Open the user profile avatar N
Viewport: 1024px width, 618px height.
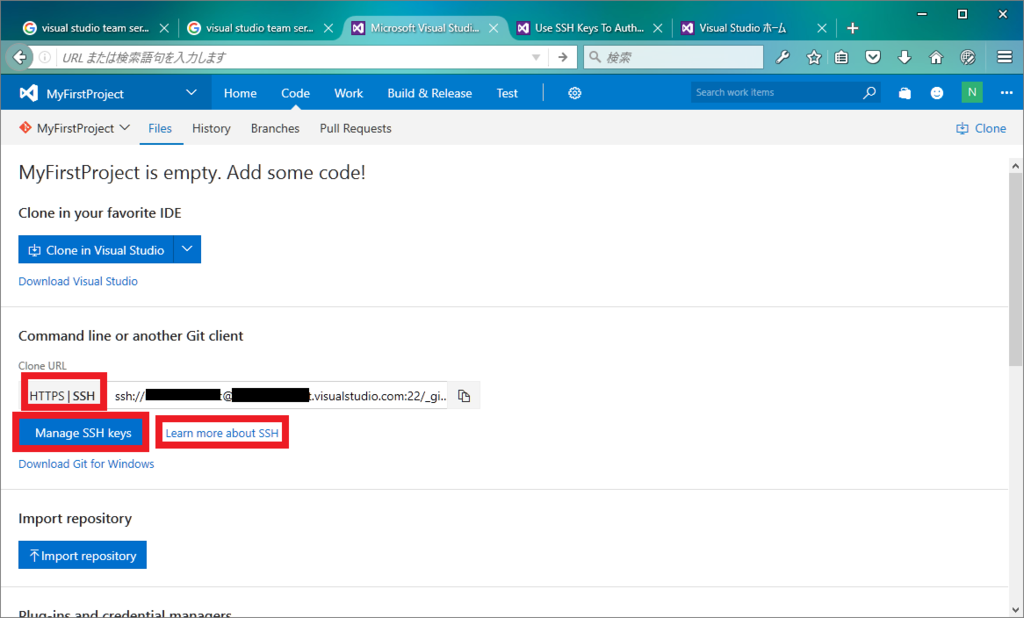pyautogui.click(x=972, y=92)
